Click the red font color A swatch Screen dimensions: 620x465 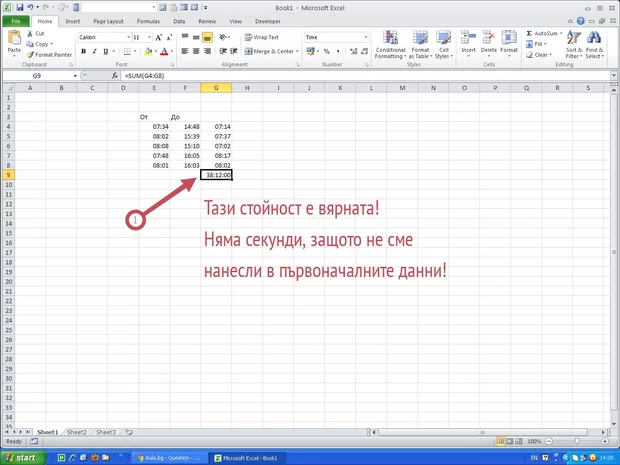164,51
